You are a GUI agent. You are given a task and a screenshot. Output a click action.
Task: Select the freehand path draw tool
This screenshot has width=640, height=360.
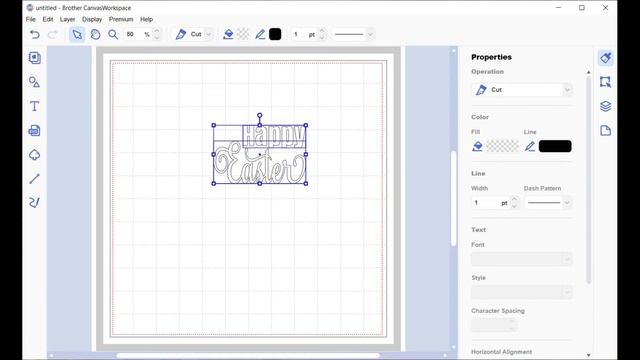click(x=35, y=202)
